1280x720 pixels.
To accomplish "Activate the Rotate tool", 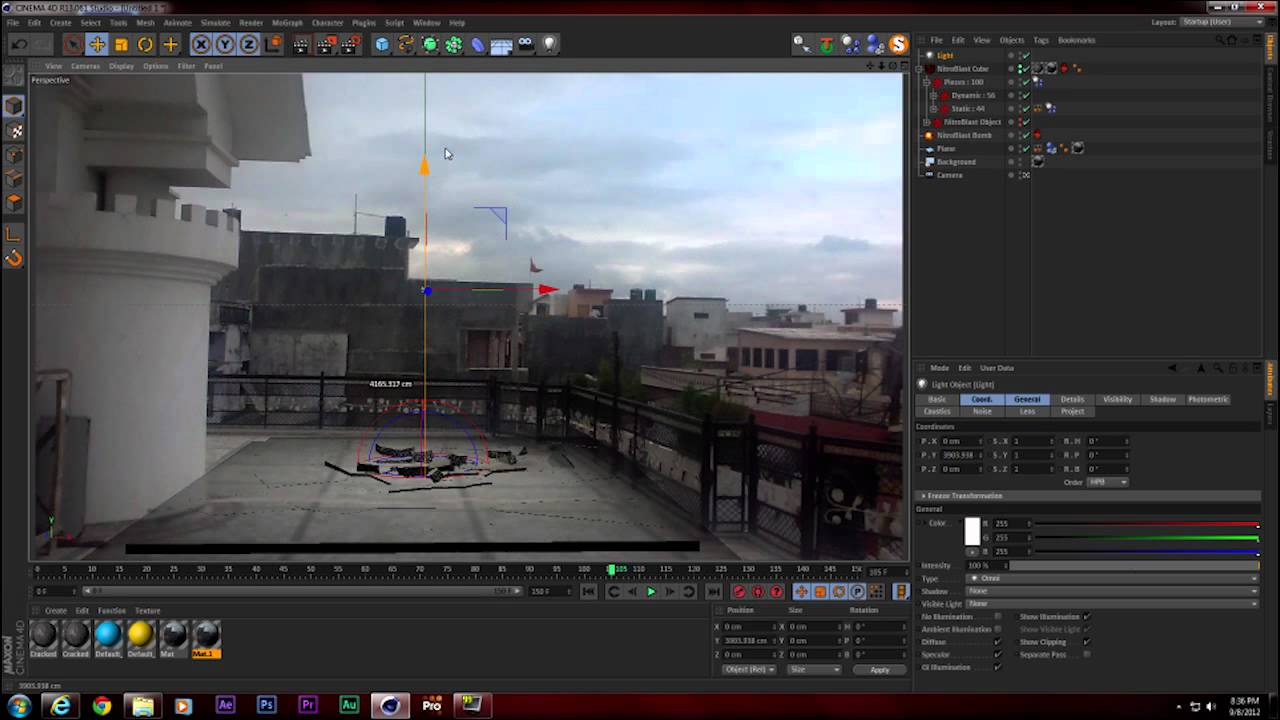I will point(145,44).
